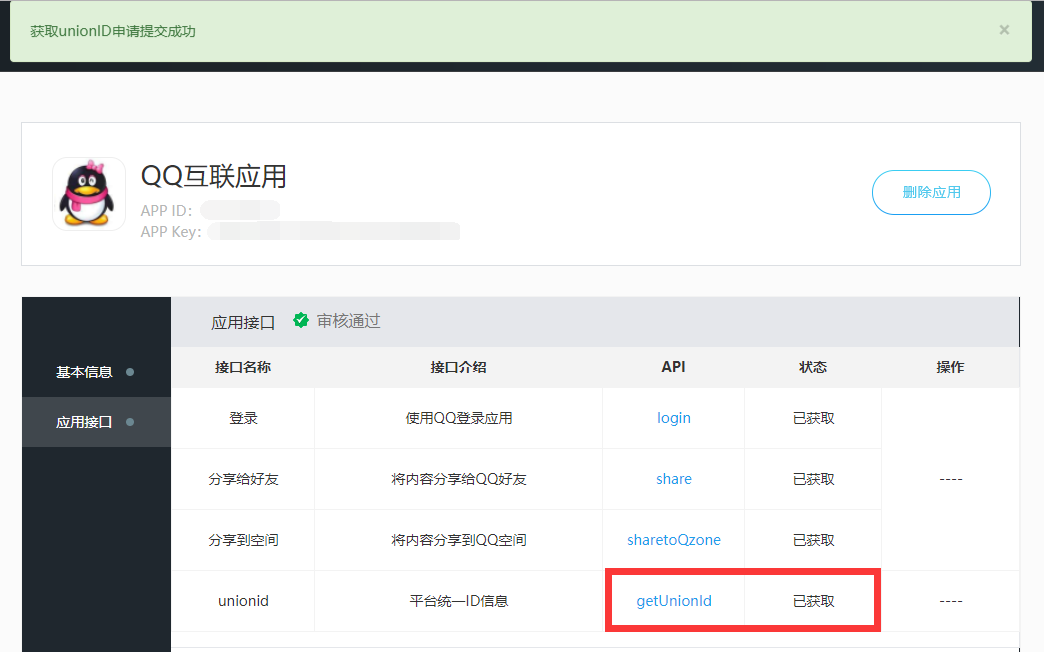The width and height of the screenshot is (1044, 652).
Task: Click 已获取 status in share row
Action: click(814, 480)
